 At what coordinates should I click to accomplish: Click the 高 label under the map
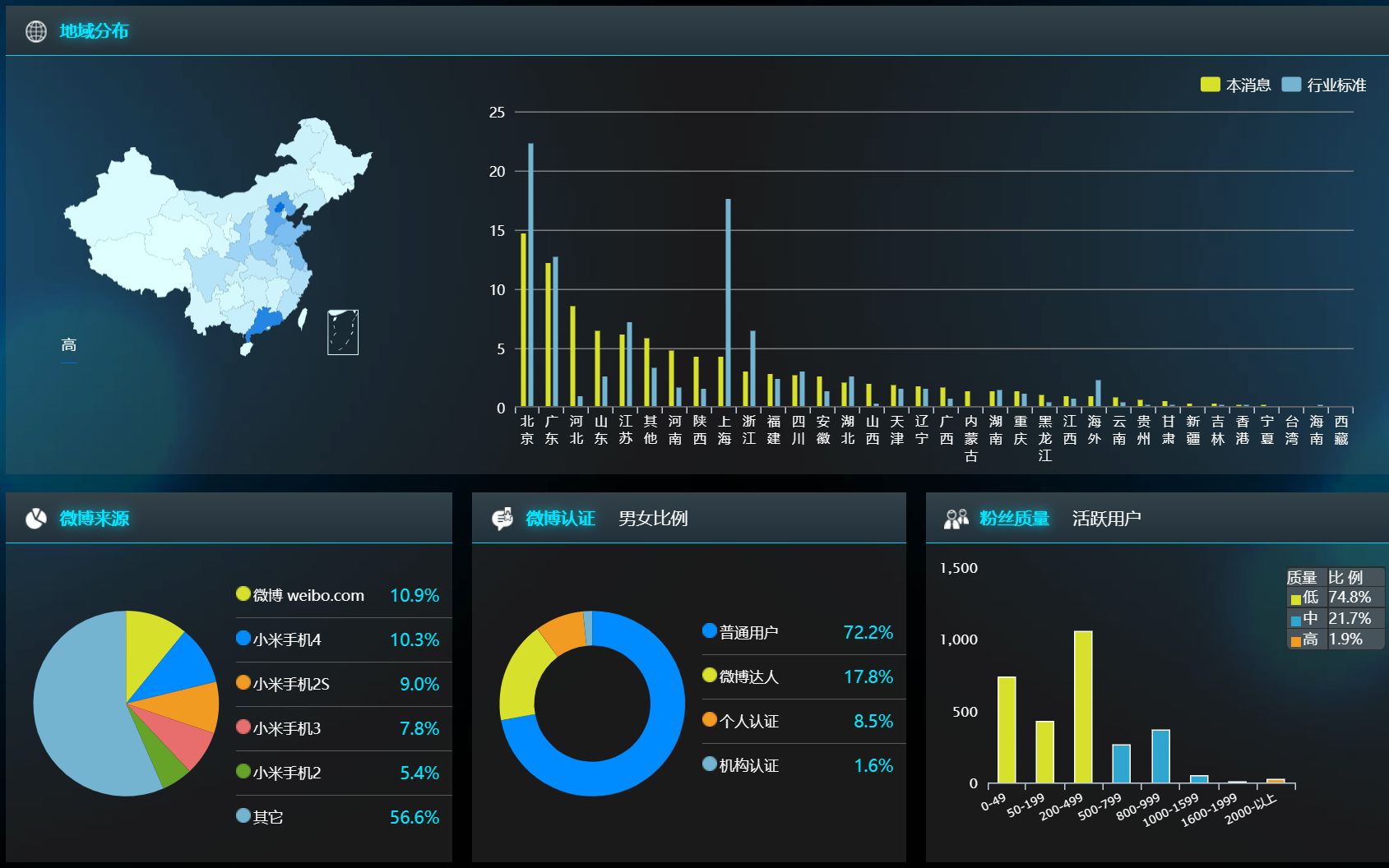[69, 345]
